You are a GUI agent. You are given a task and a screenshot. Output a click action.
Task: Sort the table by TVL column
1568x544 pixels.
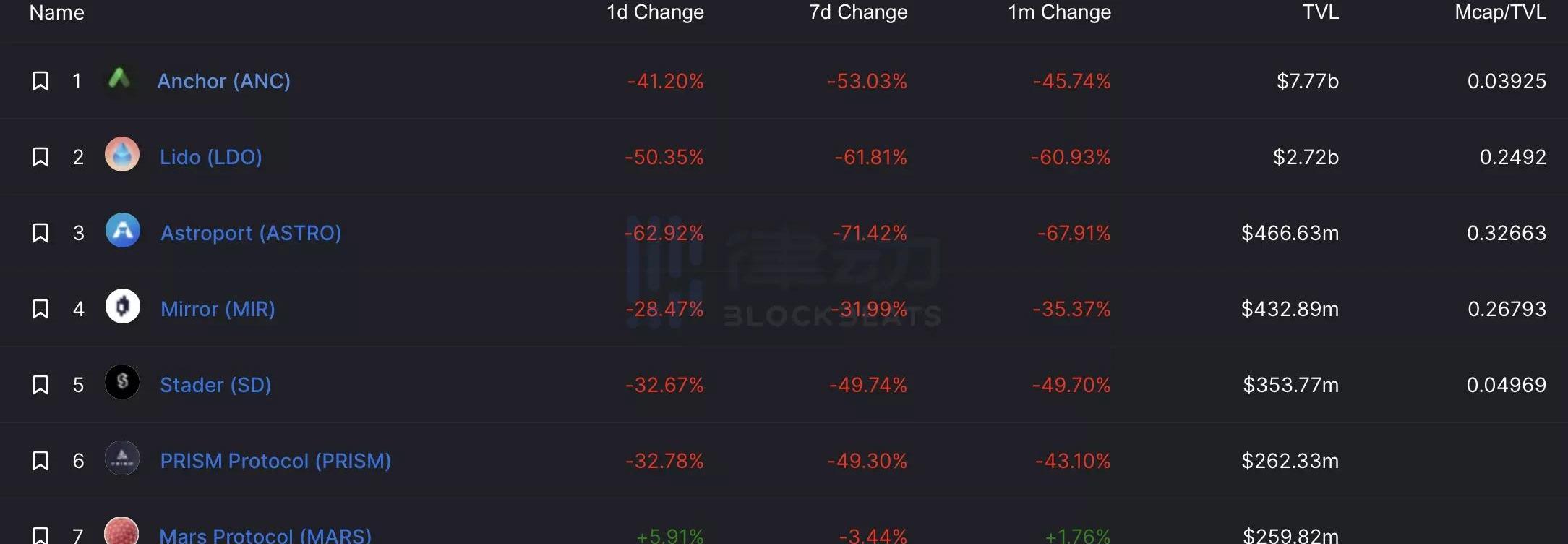click(x=1320, y=12)
